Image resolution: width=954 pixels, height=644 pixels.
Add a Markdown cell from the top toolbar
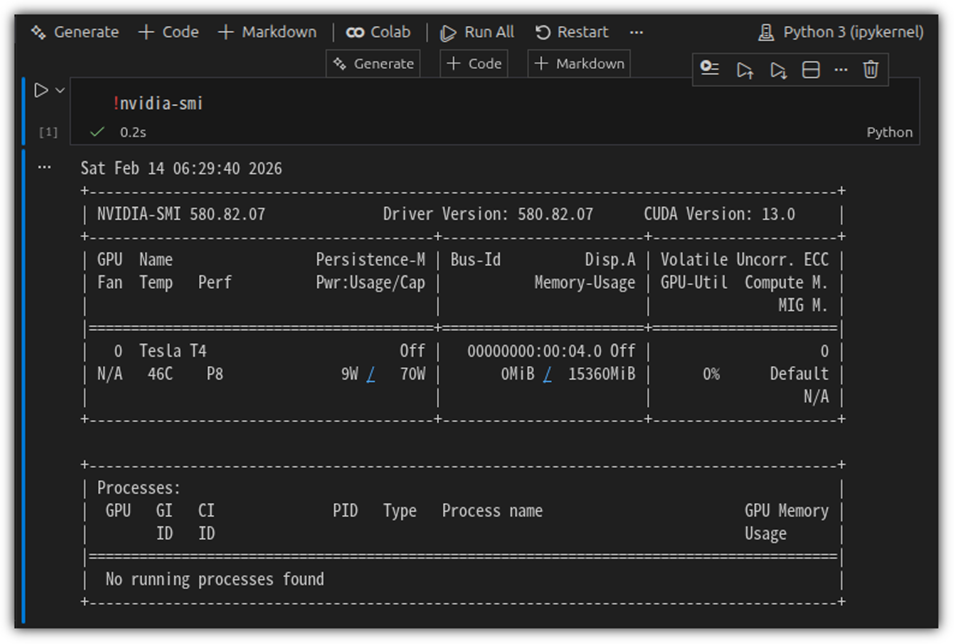tap(267, 32)
